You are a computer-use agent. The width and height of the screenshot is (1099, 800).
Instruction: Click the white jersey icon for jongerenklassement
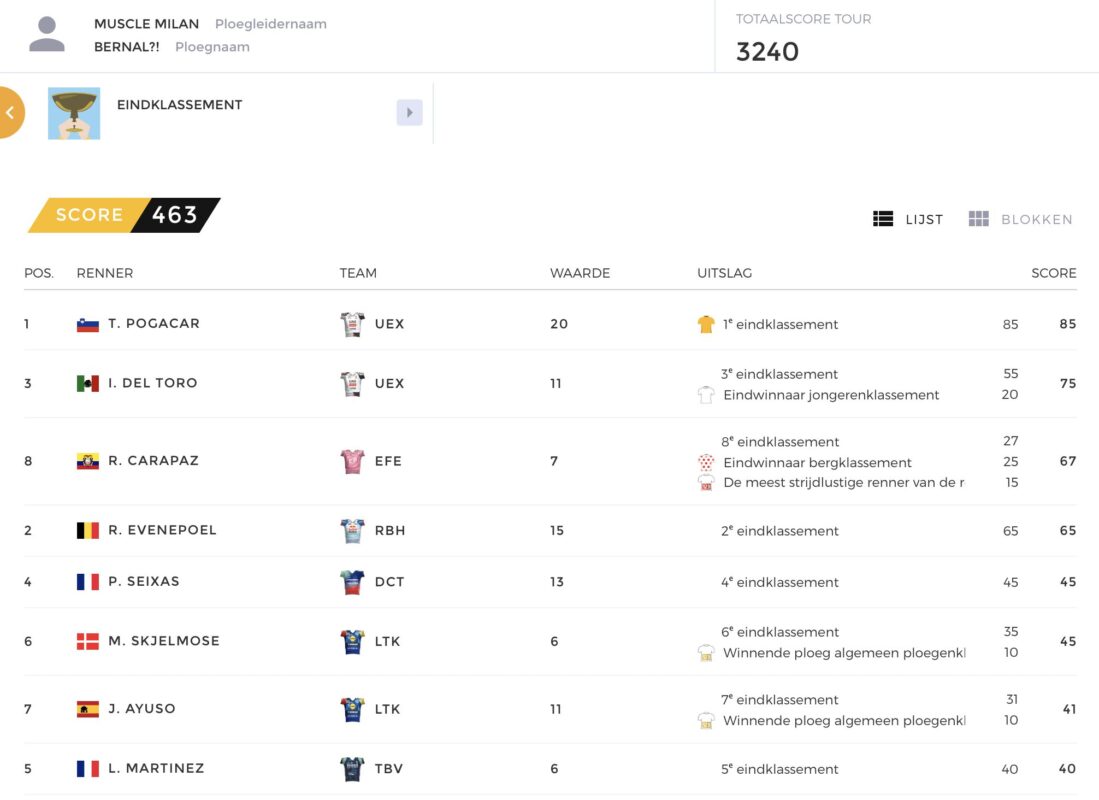point(706,395)
